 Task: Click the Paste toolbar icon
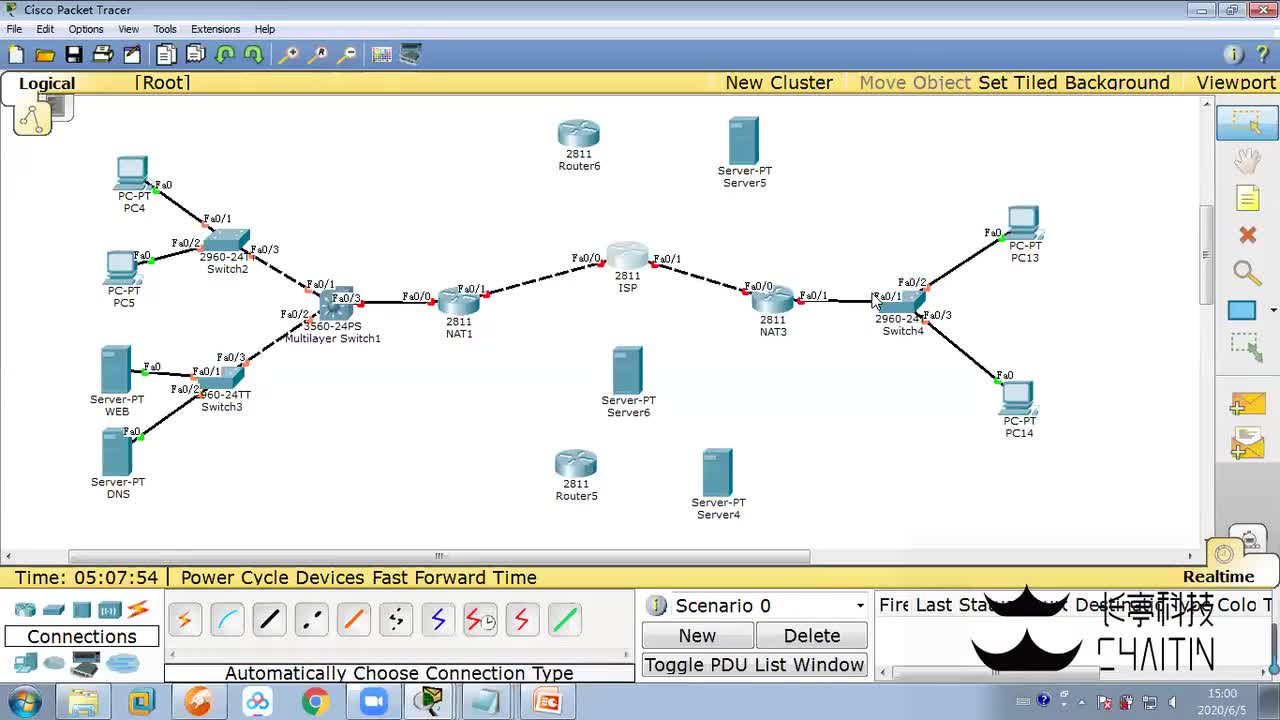[196, 55]
